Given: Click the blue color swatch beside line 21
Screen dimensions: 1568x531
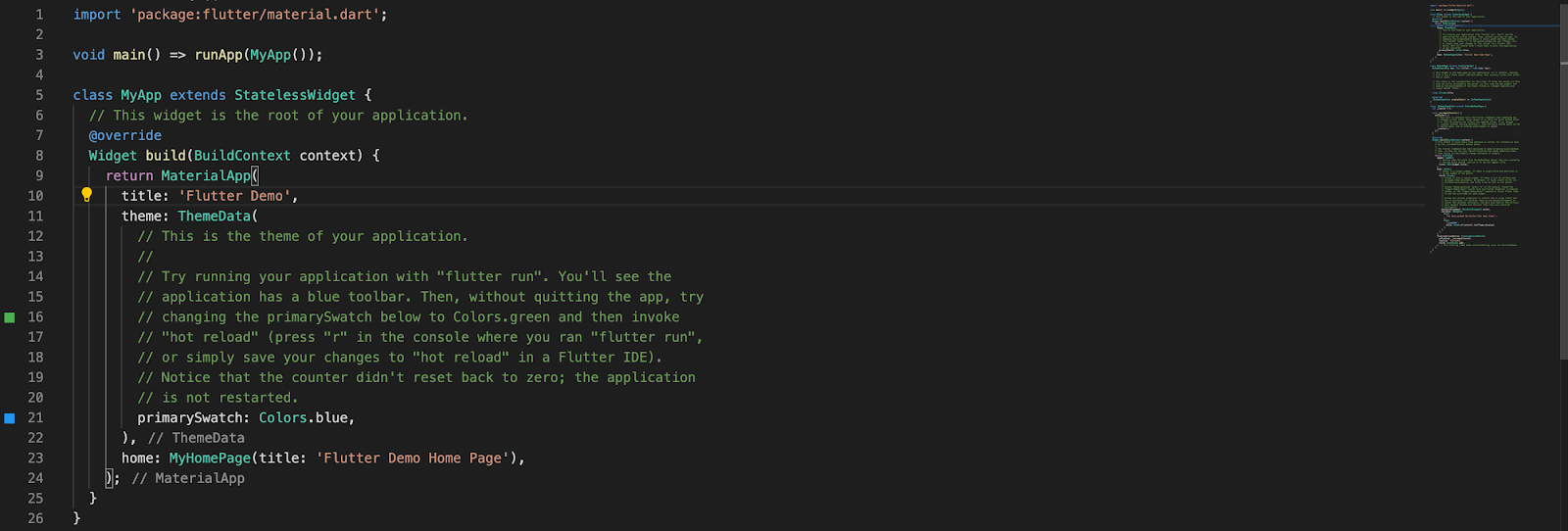Looking at the screenshot, I should pos(10,418).
